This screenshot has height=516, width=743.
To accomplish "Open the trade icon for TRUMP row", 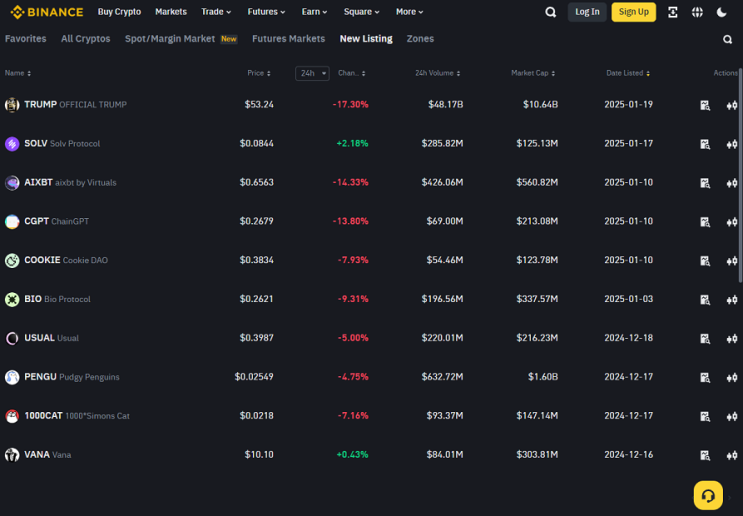I will point(732,105).
